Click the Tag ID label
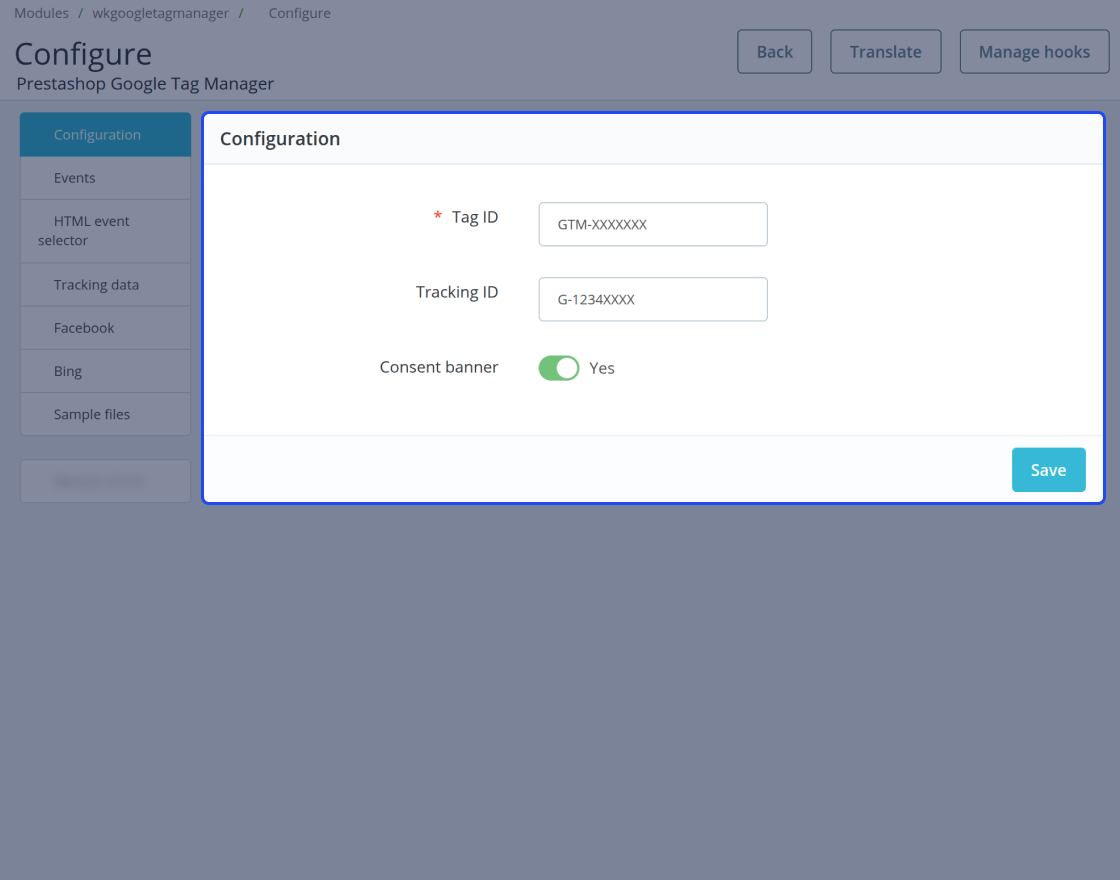The height and width of the screenshot is (880, 1120). pos(475,217)
